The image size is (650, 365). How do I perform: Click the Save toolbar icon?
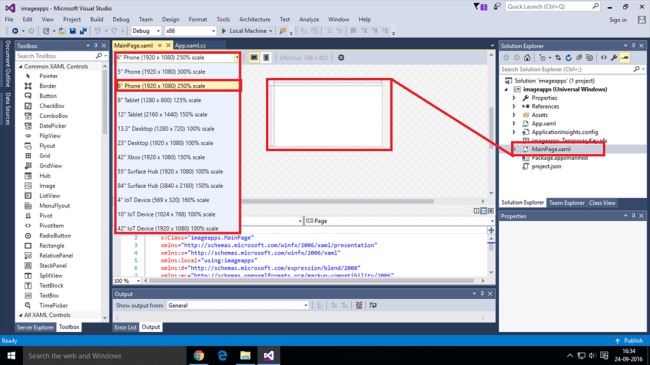pos(73,31)
